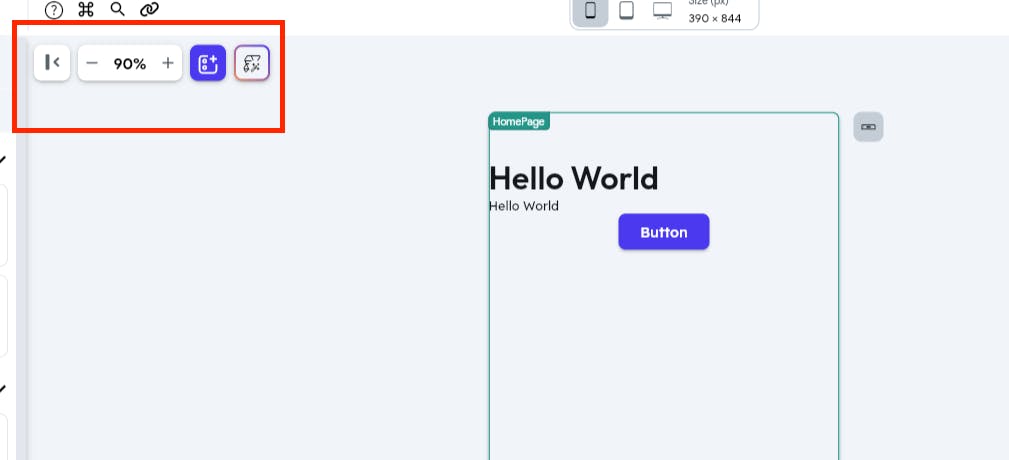Open keyboard shortcuts command icon
Image resolution: width=1009 pixels, height=460 pixels.
(86, 10)
